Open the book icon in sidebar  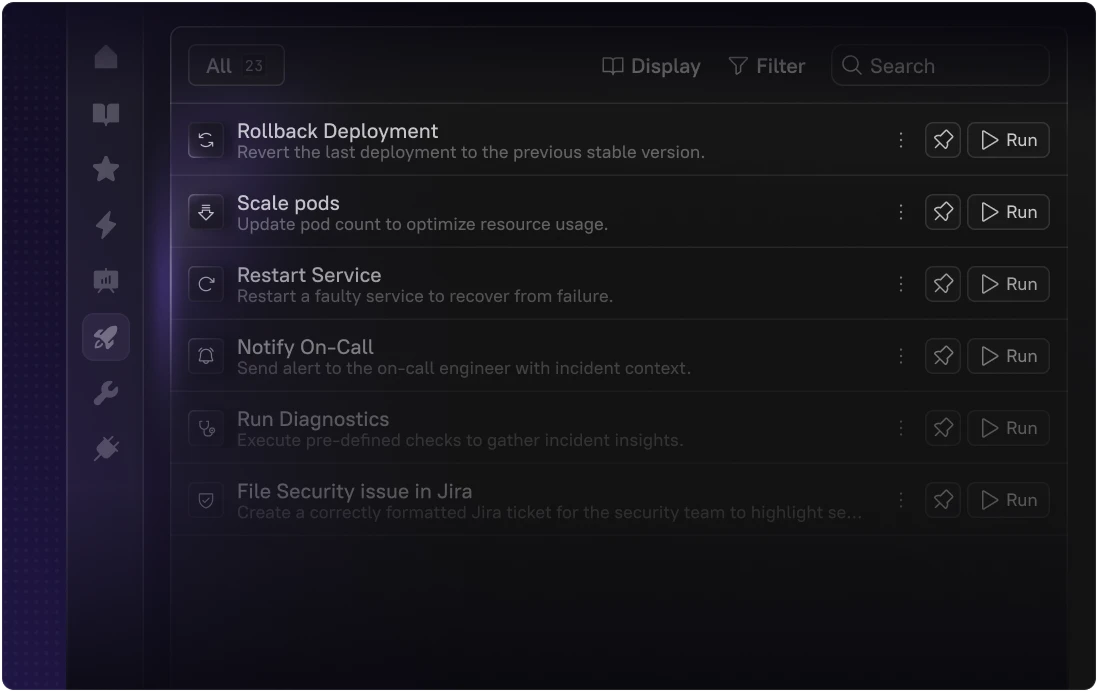[x=106, y=114]
